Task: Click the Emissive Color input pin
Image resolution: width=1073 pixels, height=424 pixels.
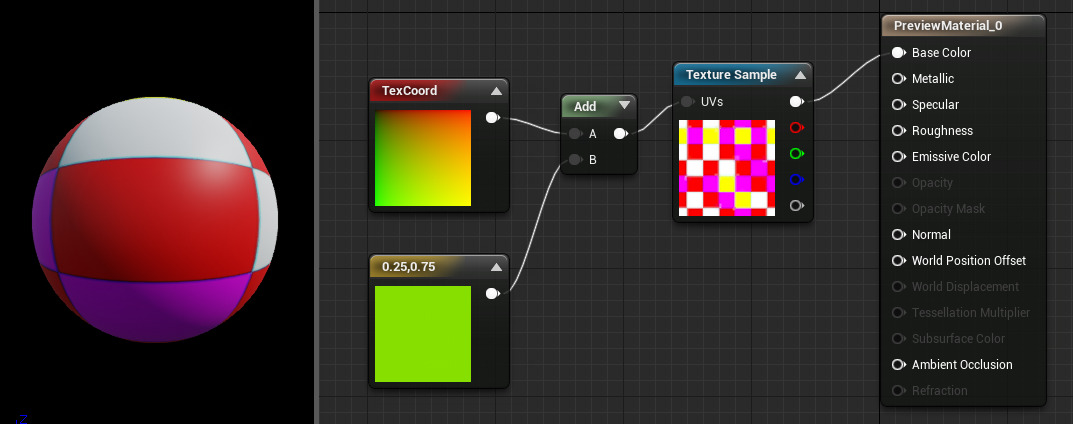Action: [898, 157]
